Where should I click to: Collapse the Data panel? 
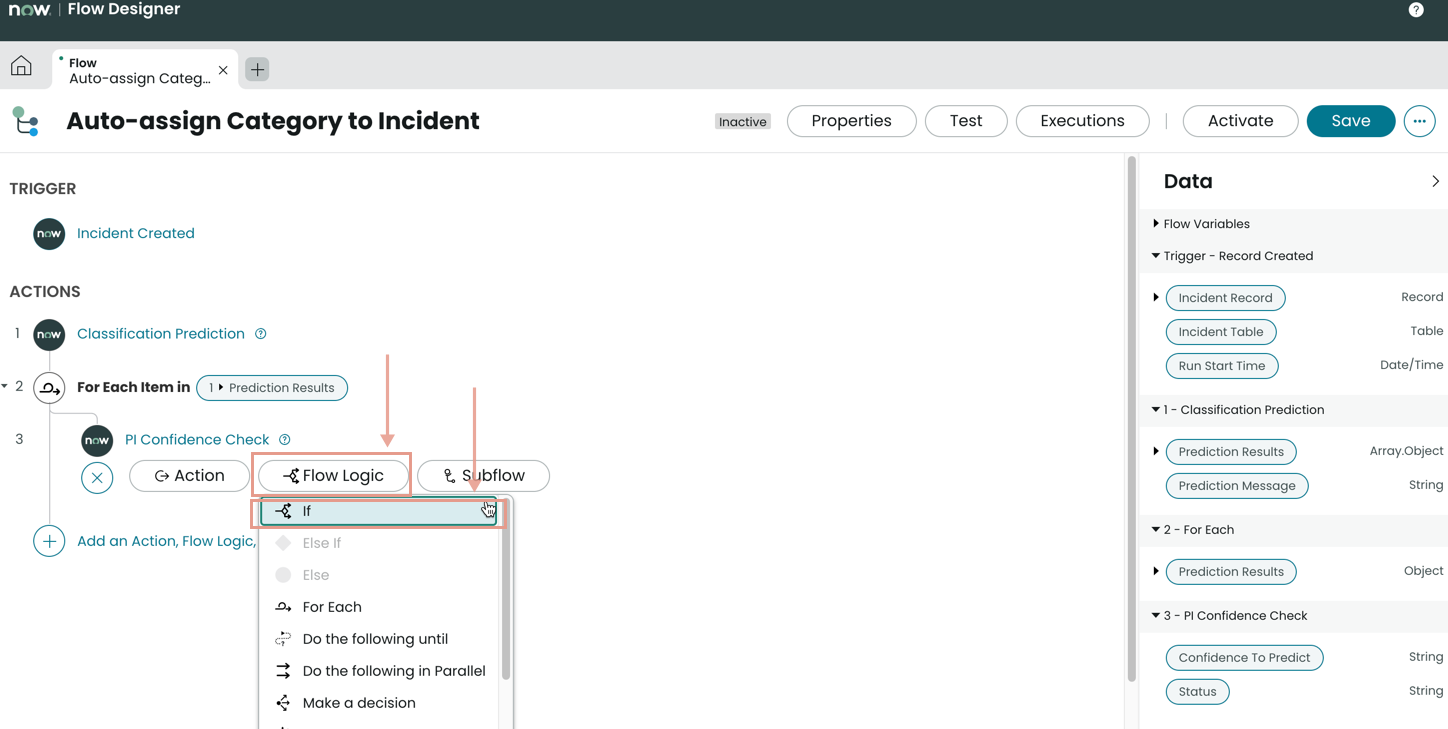click(x=1435, y=182)
